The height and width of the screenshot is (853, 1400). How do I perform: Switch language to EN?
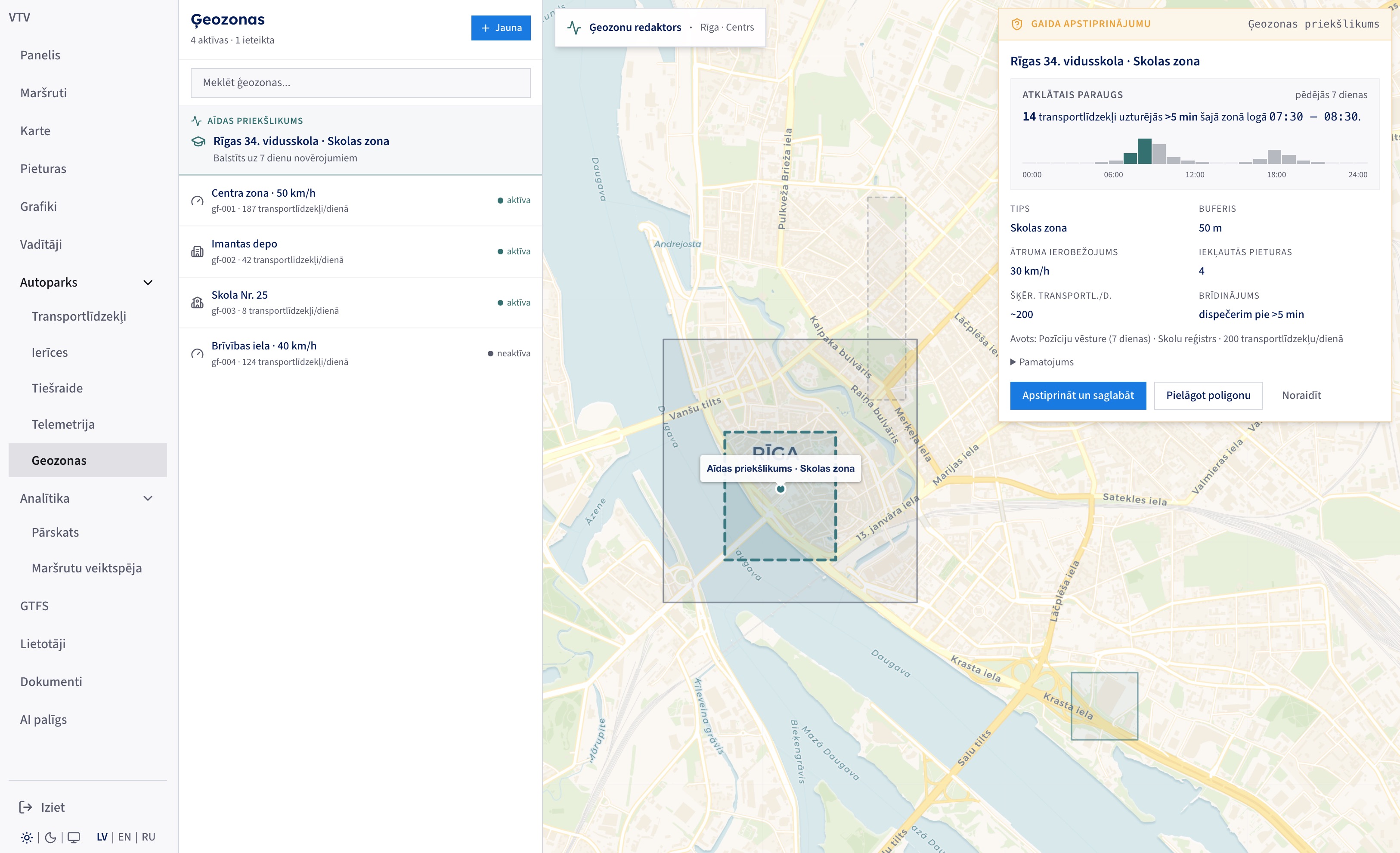pos(124,837)
